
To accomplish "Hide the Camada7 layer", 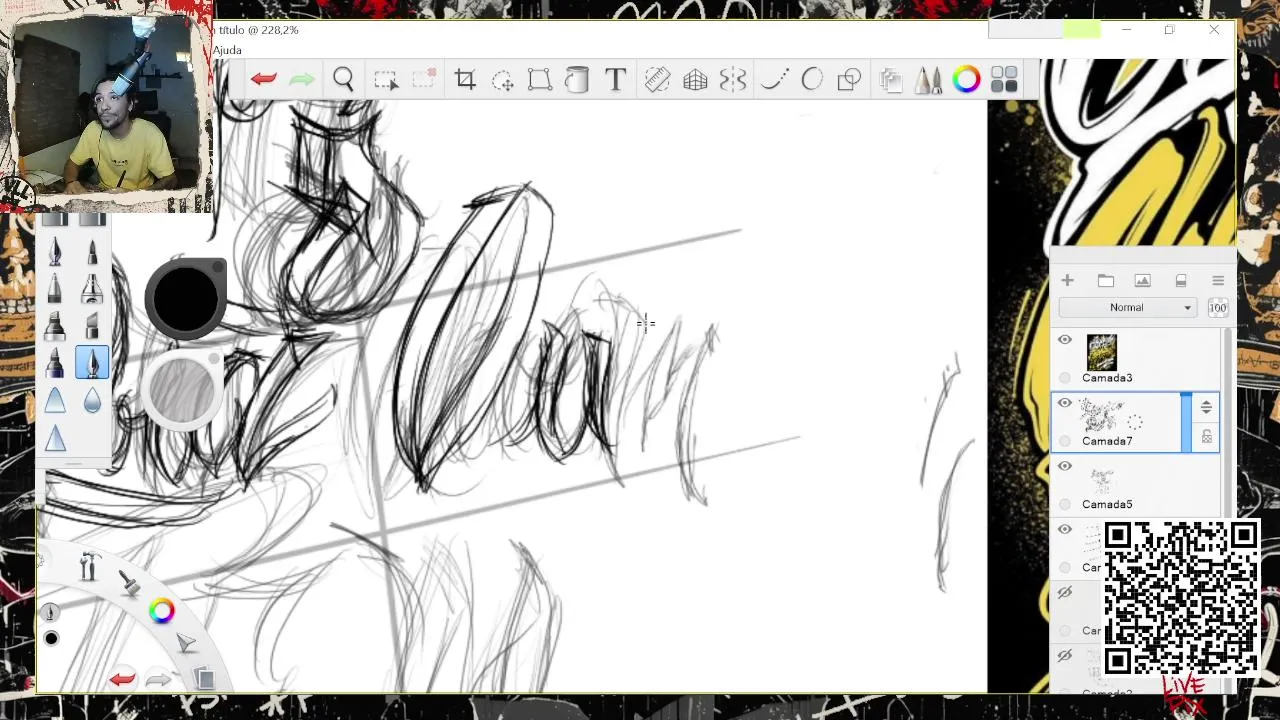I will (1065, 403).
